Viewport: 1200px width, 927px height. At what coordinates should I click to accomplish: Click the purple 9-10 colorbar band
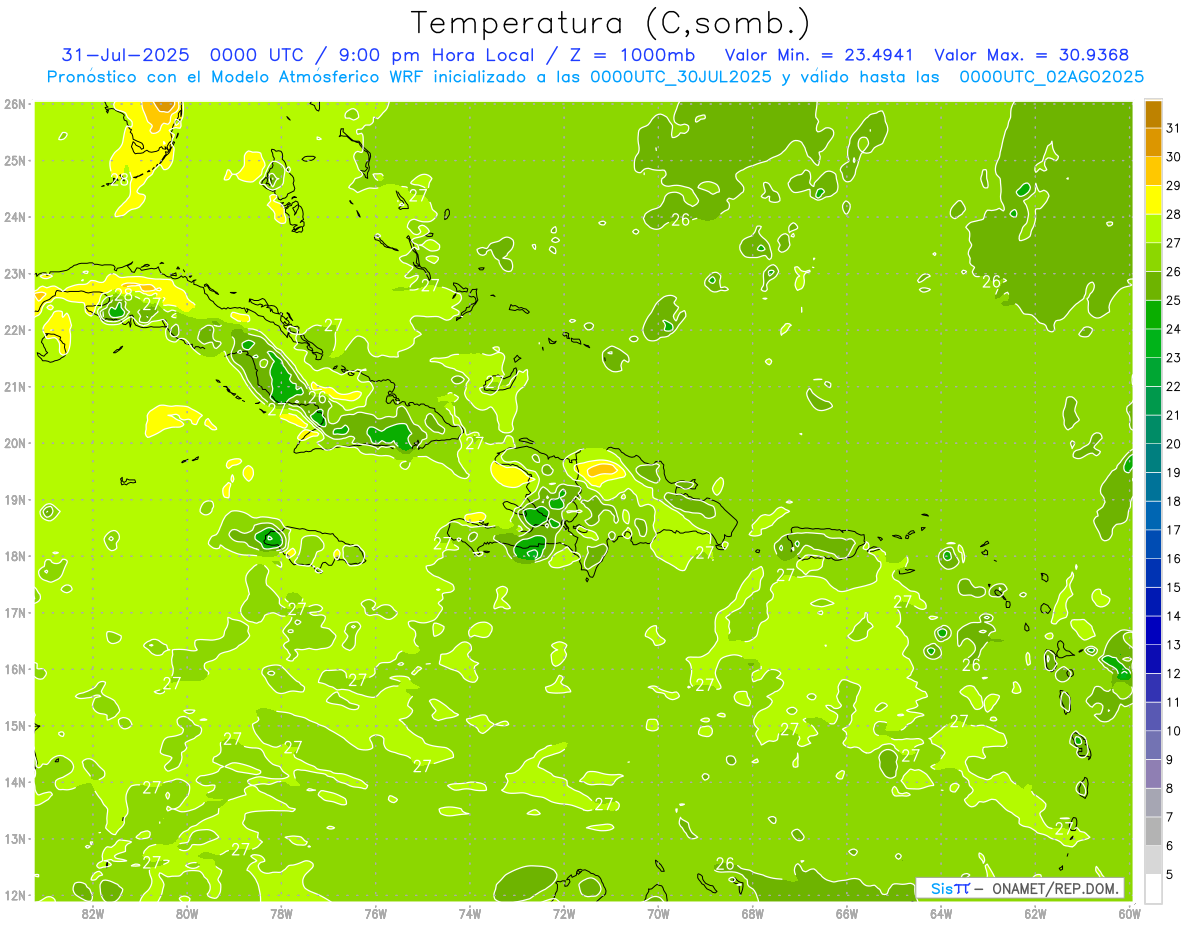click(x=1153, y=746)
